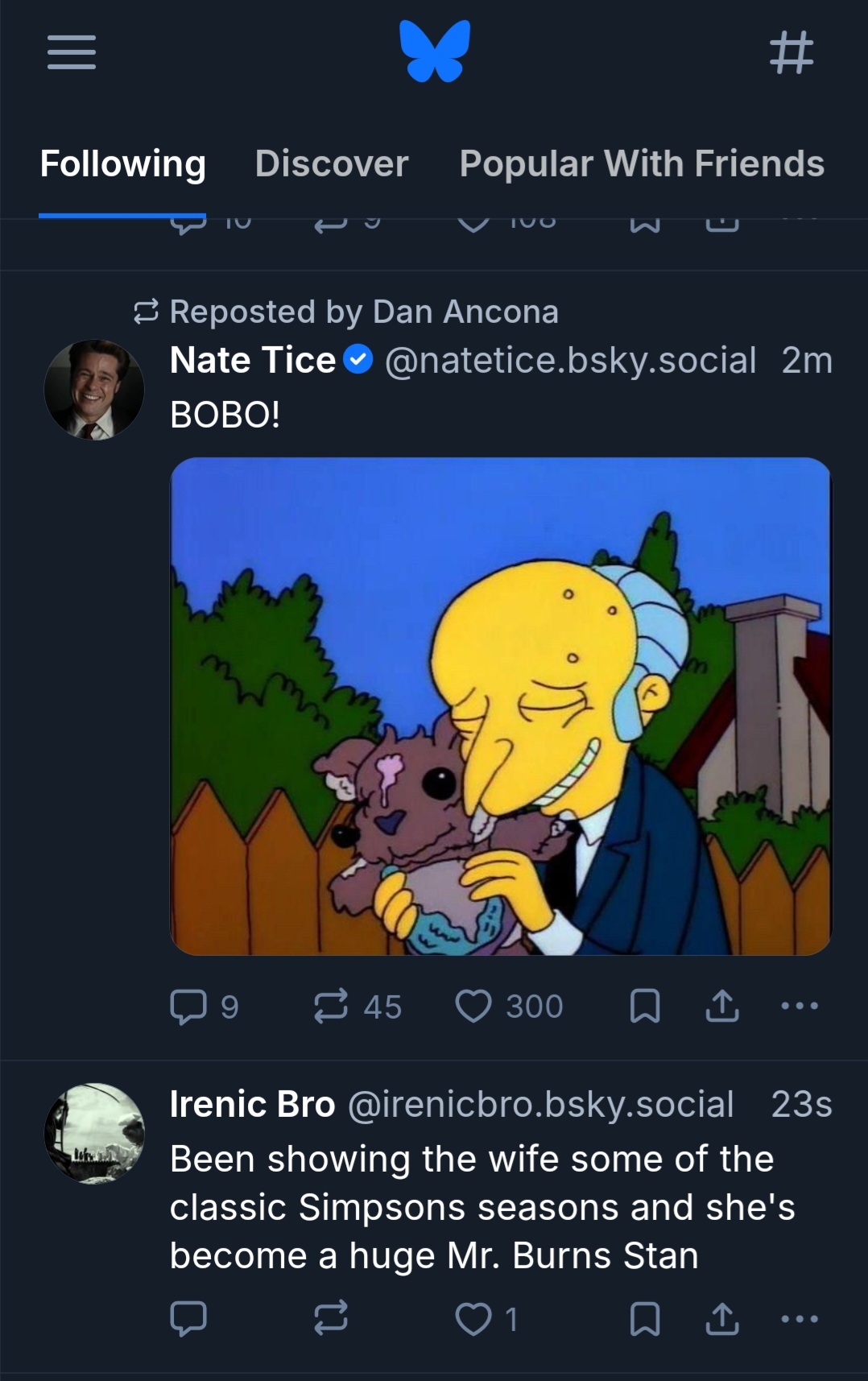Open more options on Irenic Bro's post

click(800, 1318)
